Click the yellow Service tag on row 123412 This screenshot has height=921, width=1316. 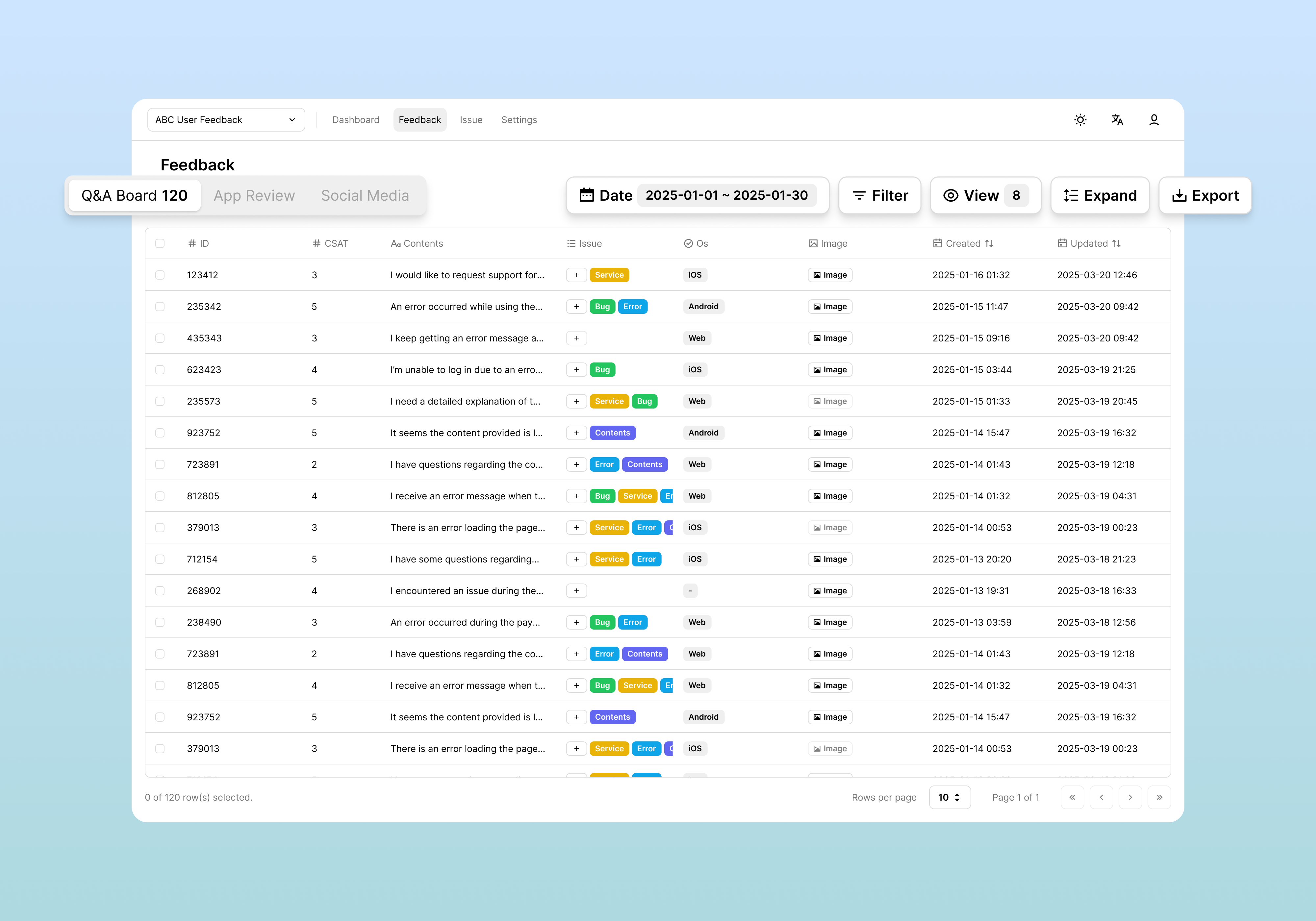click(x=609, y=275)
